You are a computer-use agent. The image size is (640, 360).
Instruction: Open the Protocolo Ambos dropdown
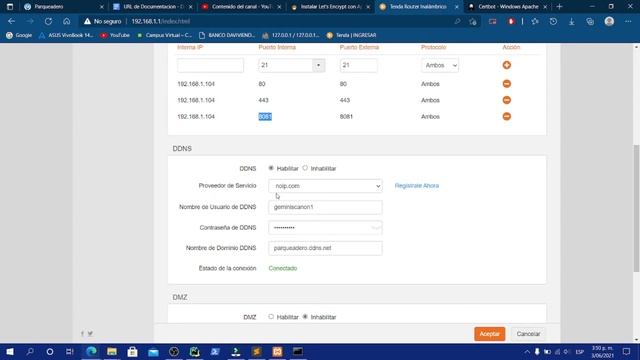point(440,65)
